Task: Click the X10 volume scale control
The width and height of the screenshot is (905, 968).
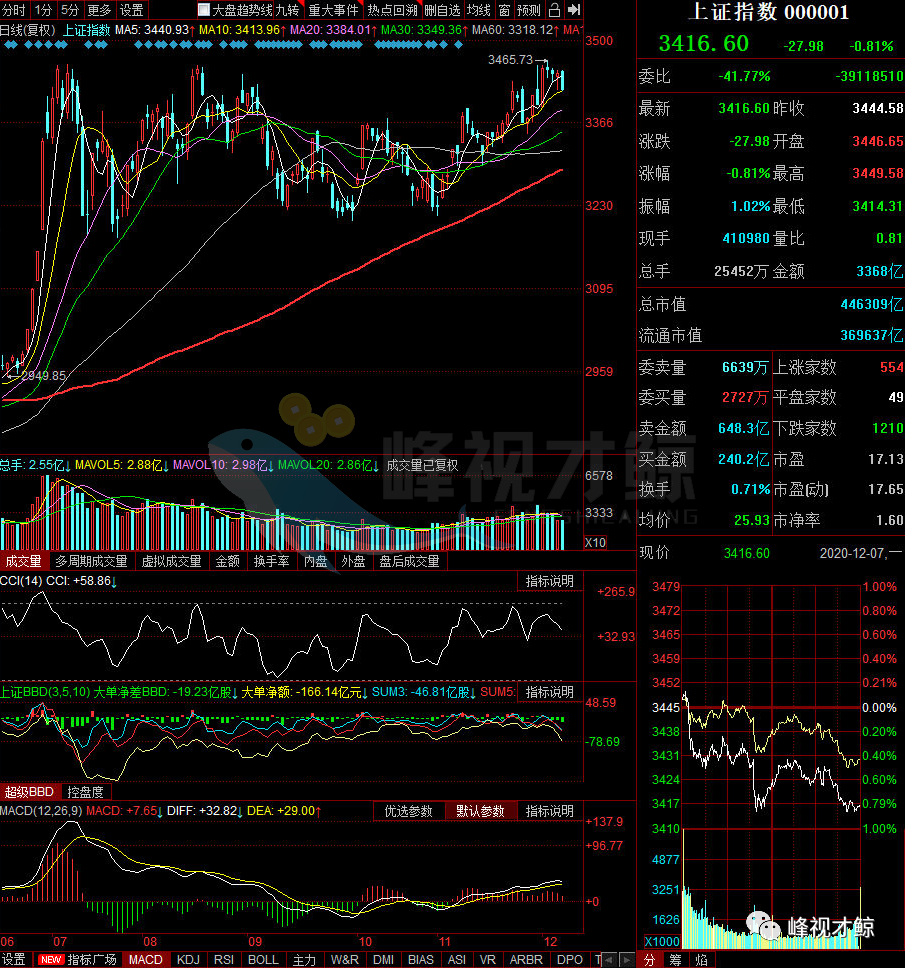Action: click(594, 542)
